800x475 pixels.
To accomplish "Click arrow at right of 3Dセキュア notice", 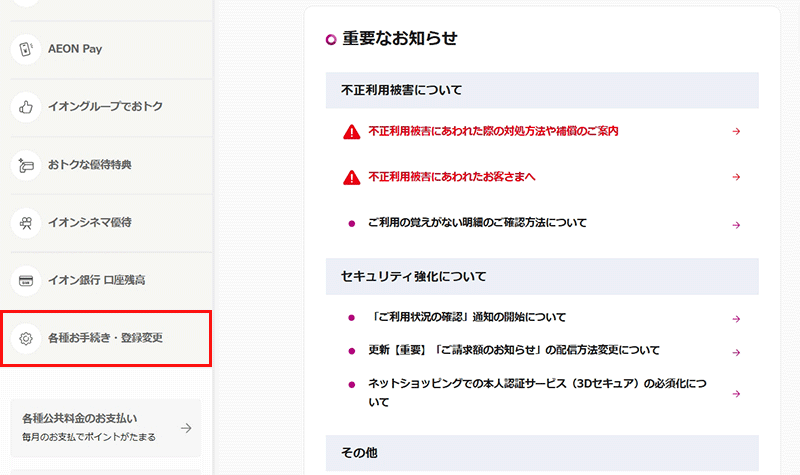I will (736, 393).
